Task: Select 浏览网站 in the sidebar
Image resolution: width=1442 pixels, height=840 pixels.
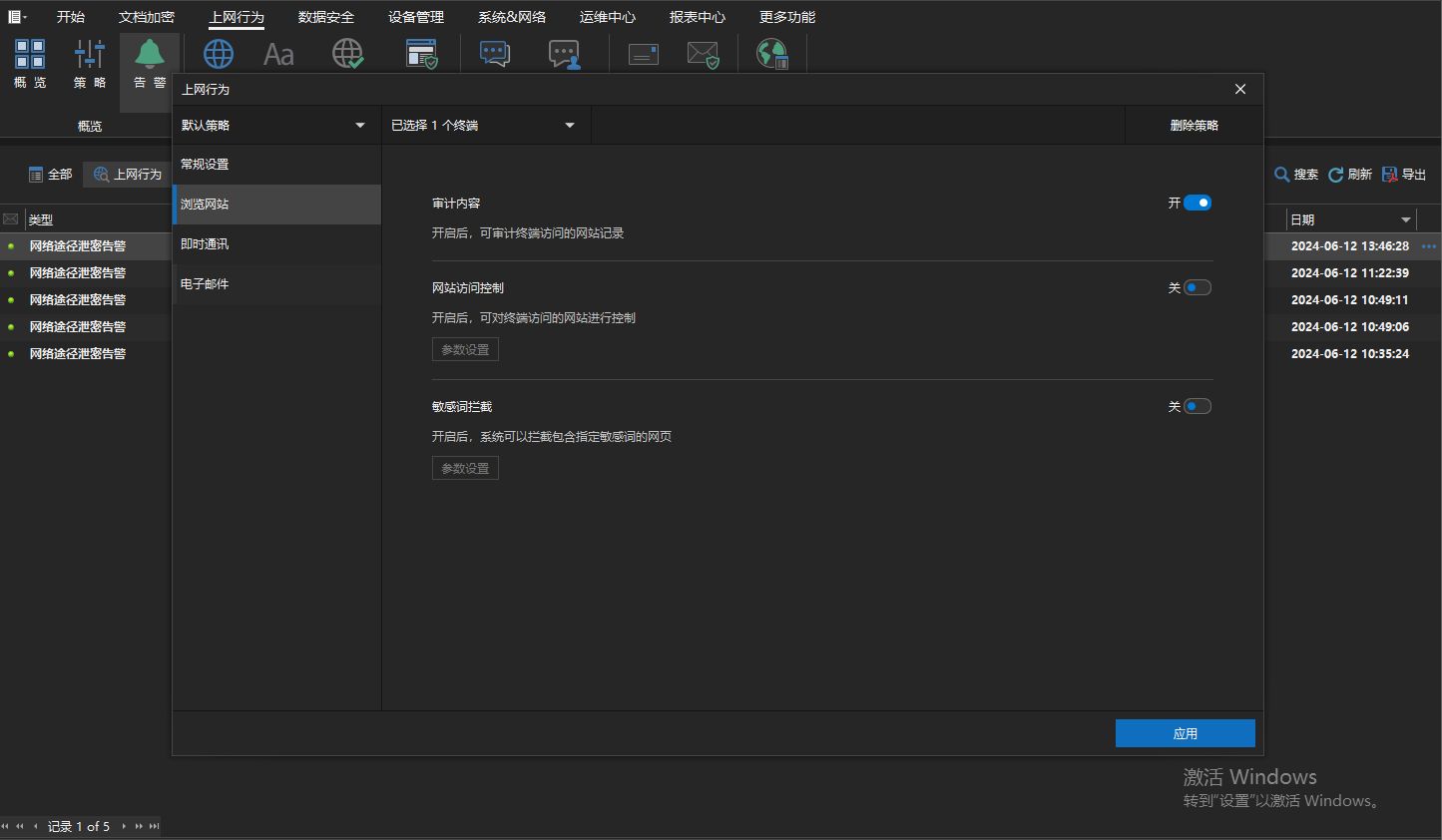Action: tap(276, 205)
